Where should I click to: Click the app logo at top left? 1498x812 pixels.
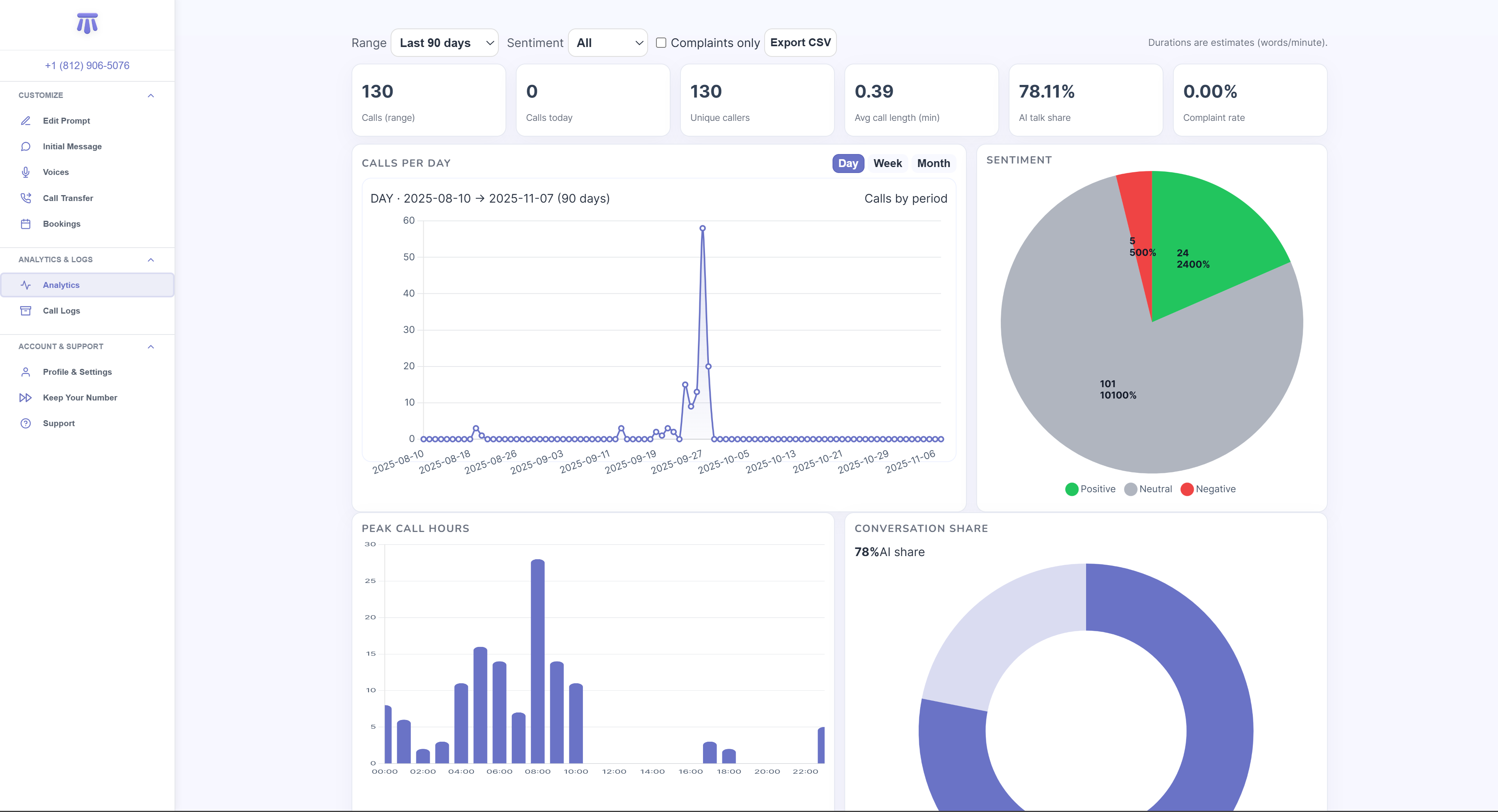click(x=87, y=24)
